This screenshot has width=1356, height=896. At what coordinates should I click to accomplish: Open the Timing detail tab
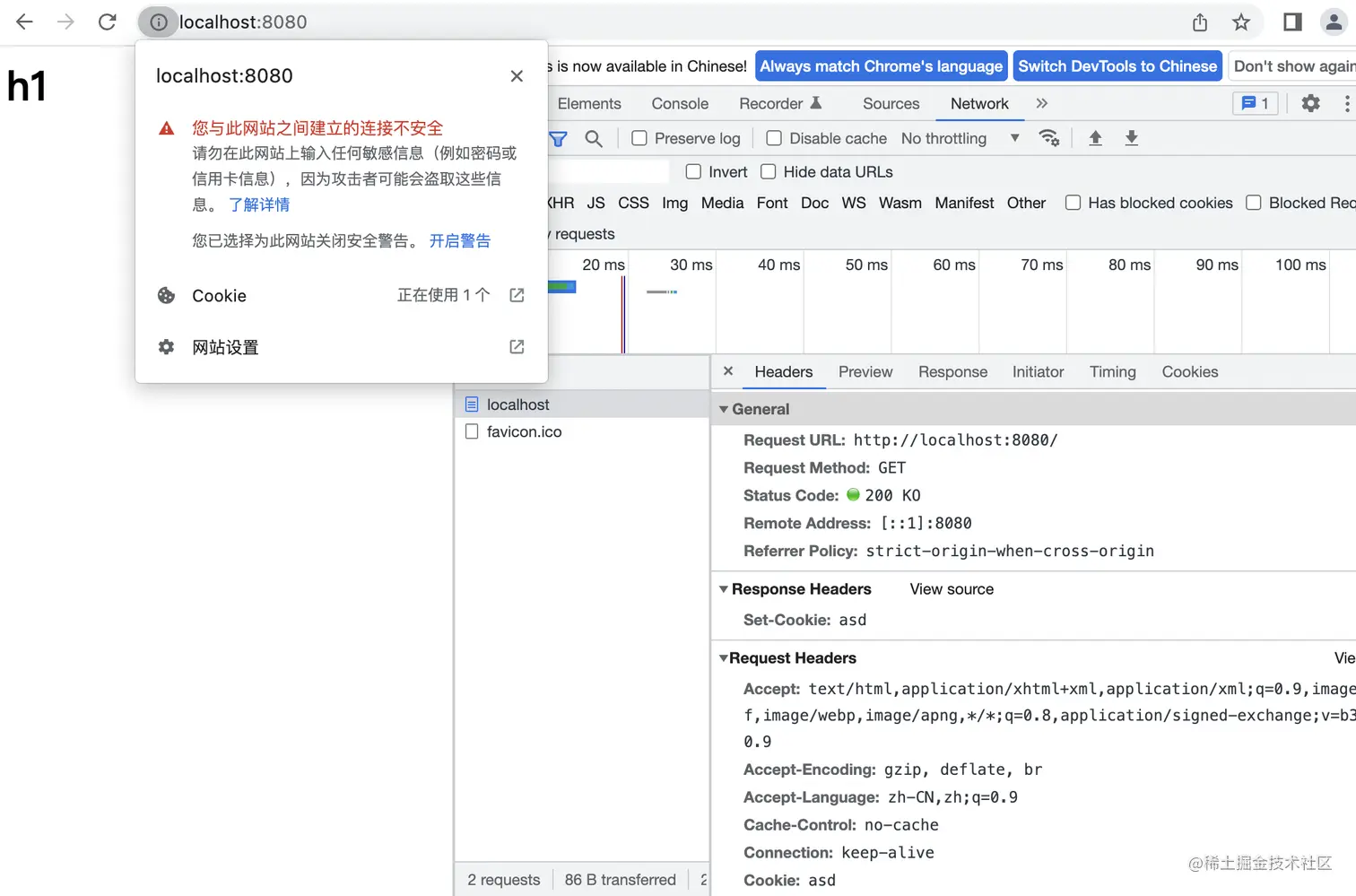point(1112,372)
